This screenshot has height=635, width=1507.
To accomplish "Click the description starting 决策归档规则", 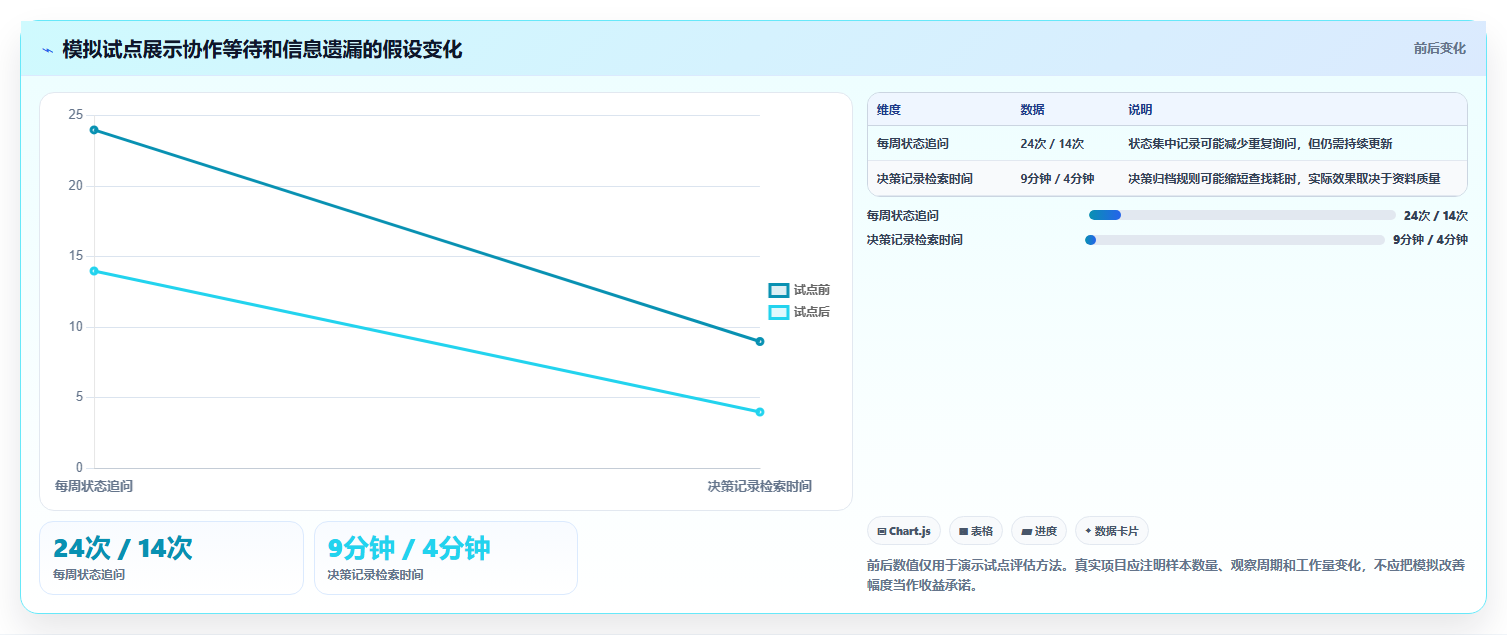I will click(1284, 179).
